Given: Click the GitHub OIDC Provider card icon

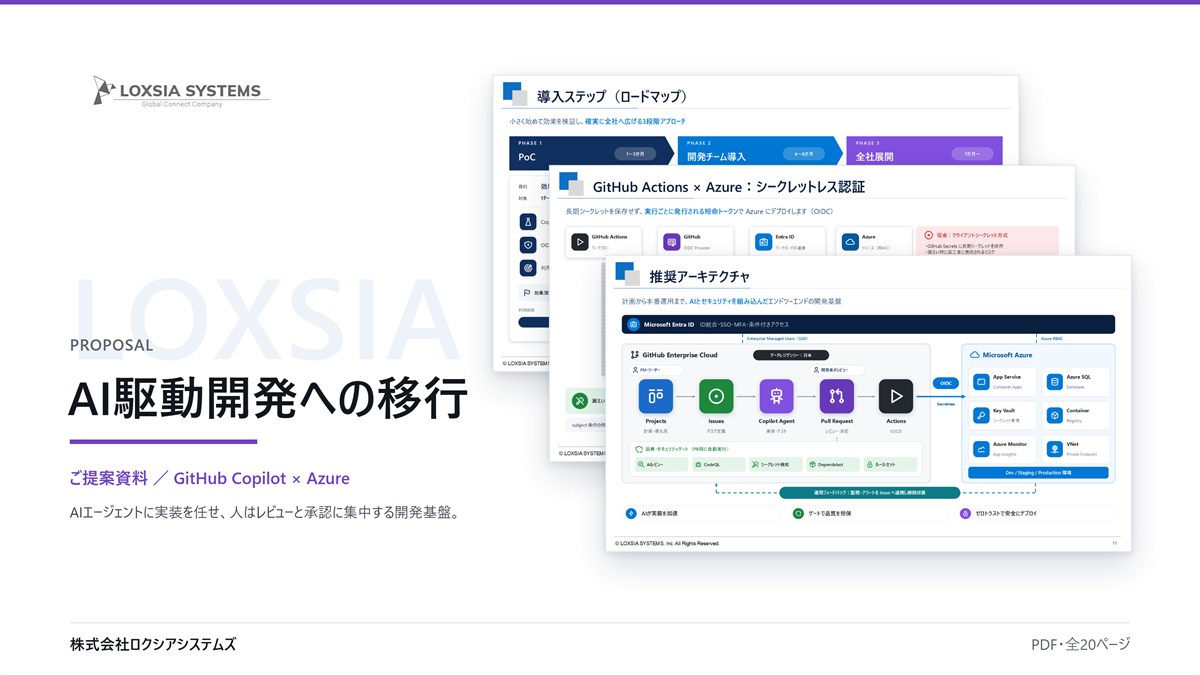Looking at the screenshot, I should (x=671, y=242).
